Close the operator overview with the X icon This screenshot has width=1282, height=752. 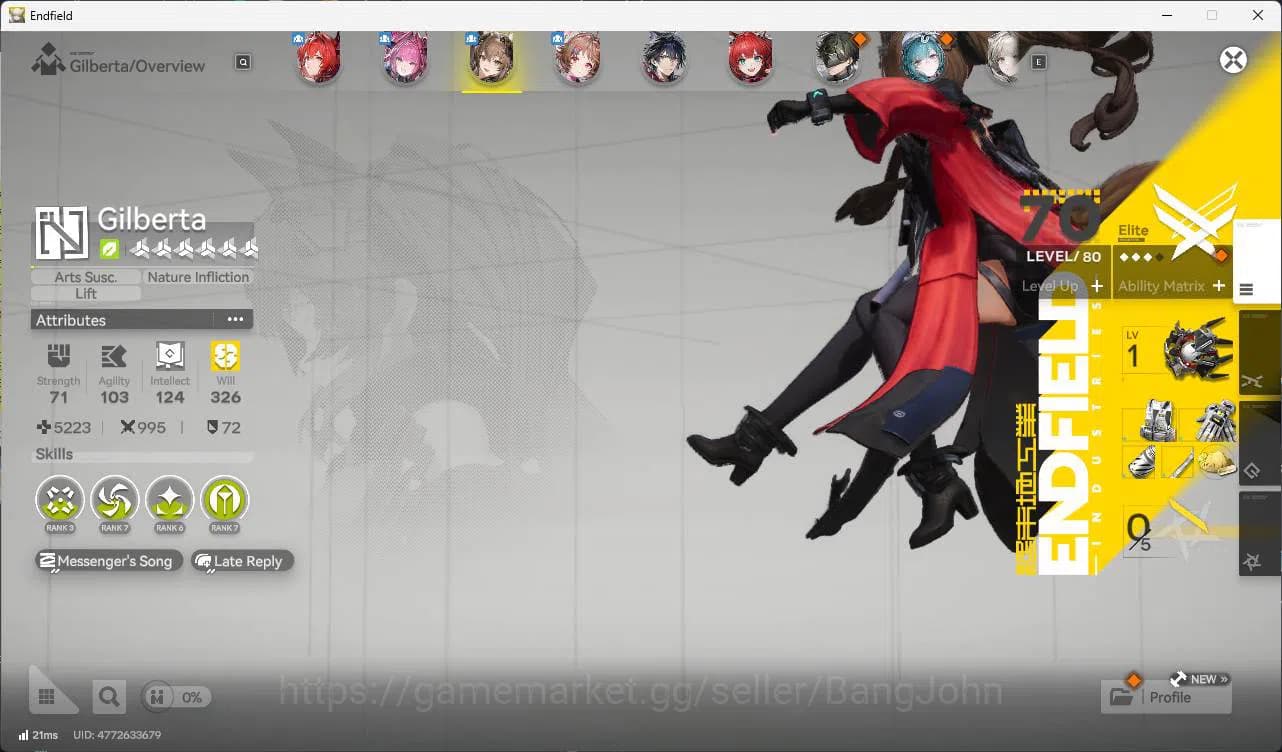click(1233, 60)
